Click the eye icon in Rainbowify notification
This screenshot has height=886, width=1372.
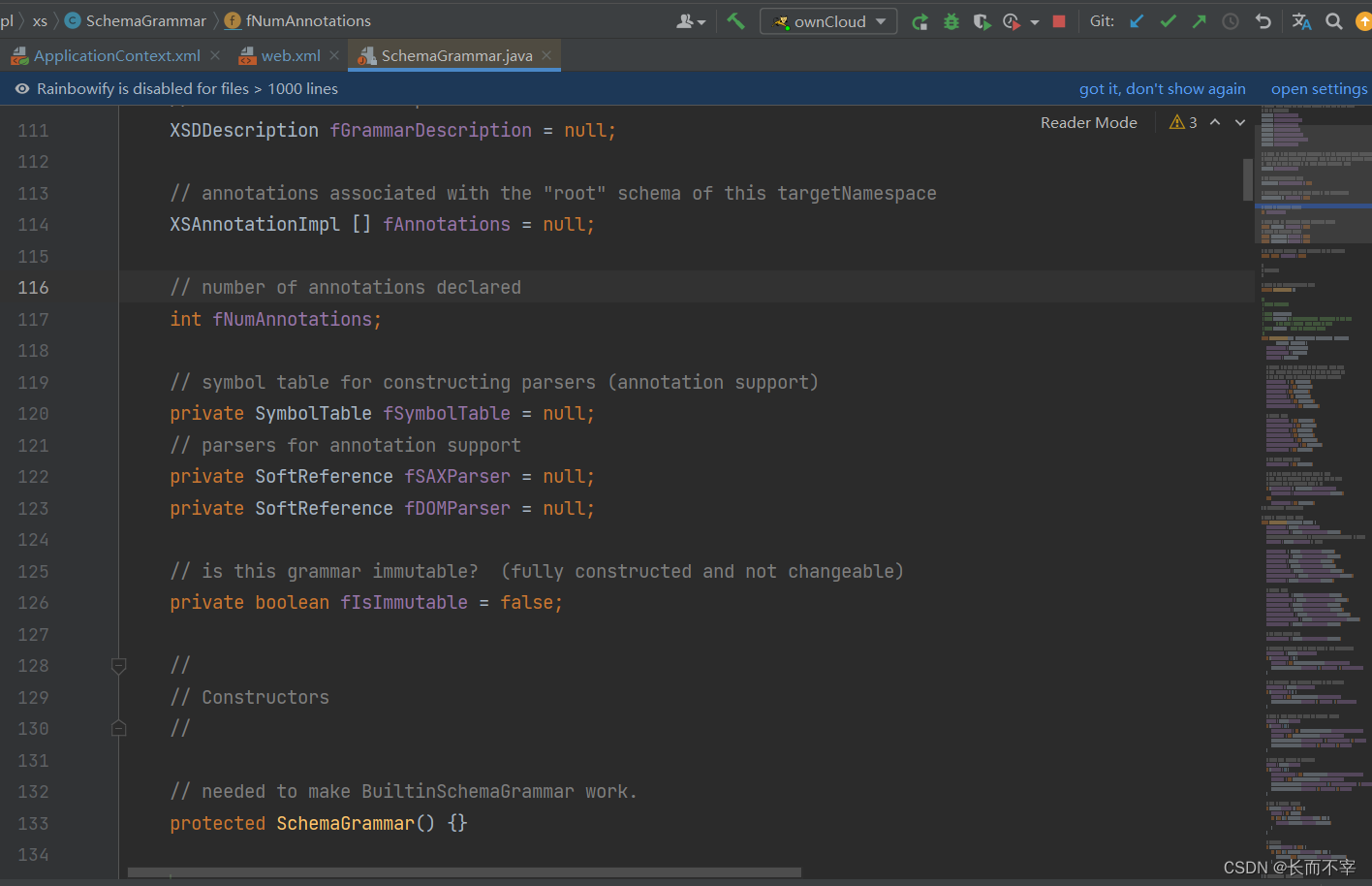tap(21, 89)
